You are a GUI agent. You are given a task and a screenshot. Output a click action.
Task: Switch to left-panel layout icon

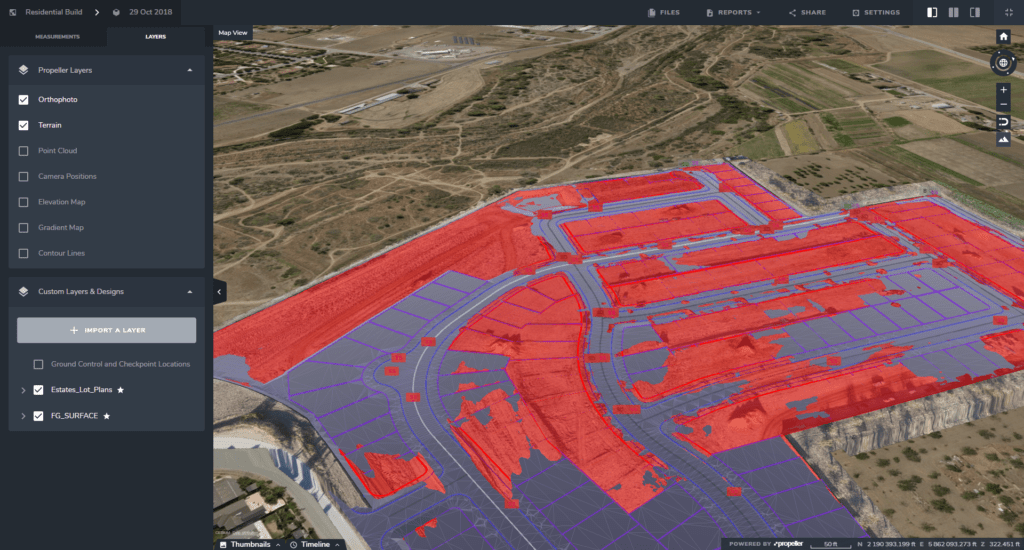coord(932,13)
